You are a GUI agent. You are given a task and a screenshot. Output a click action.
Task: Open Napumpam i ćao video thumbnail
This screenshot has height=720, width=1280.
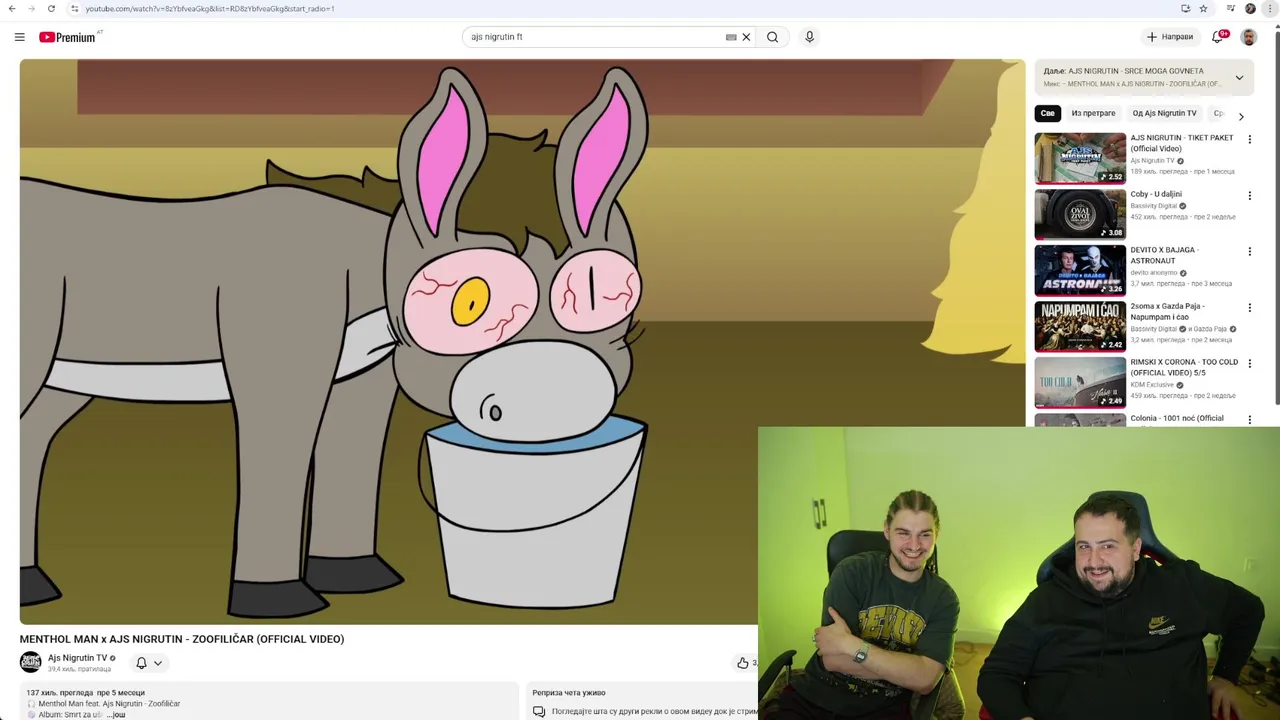[1080, 326]
